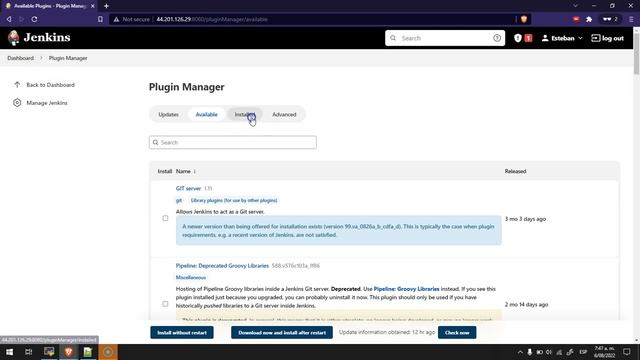
Task: Check Pipeline: Deprecated Groovy Libraries checkbox
Action: pyautogui.click(x=165, y=304)
